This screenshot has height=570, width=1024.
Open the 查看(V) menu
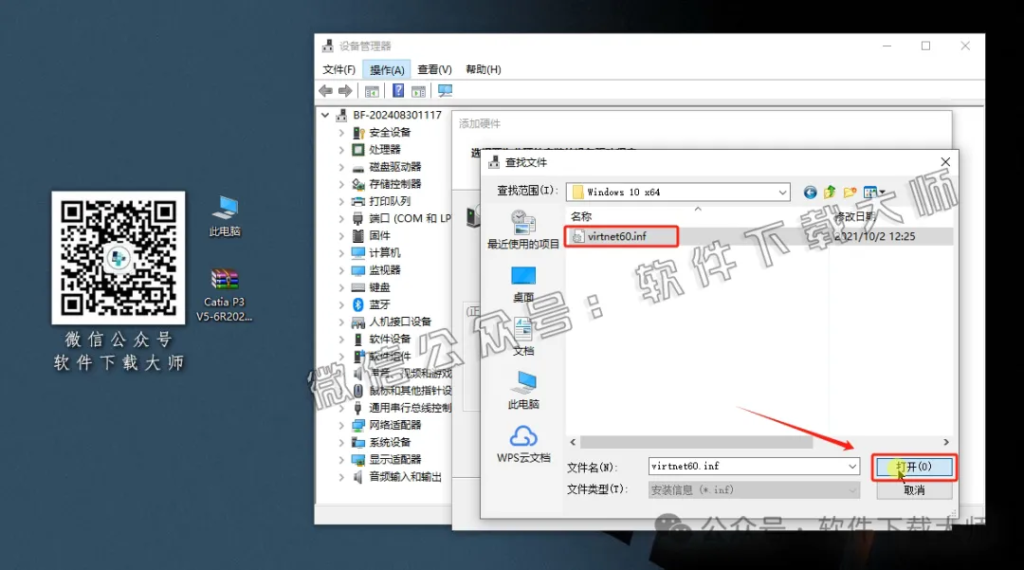(x=434, y=69)
